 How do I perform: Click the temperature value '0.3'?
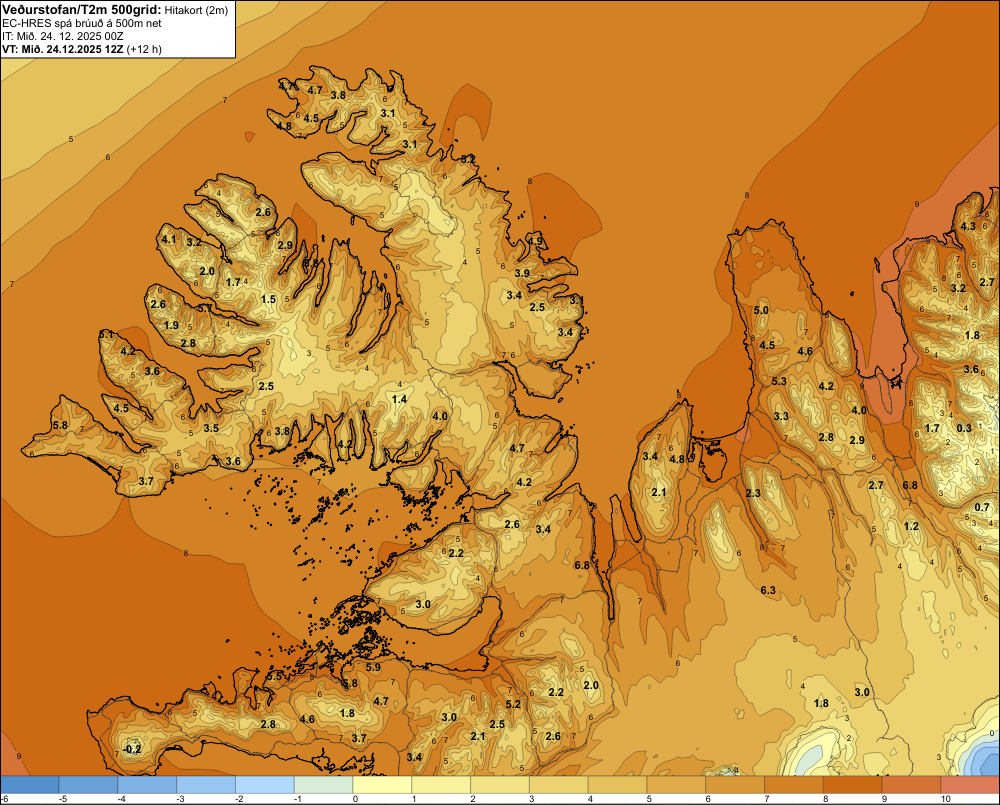[x=964, y=428]
